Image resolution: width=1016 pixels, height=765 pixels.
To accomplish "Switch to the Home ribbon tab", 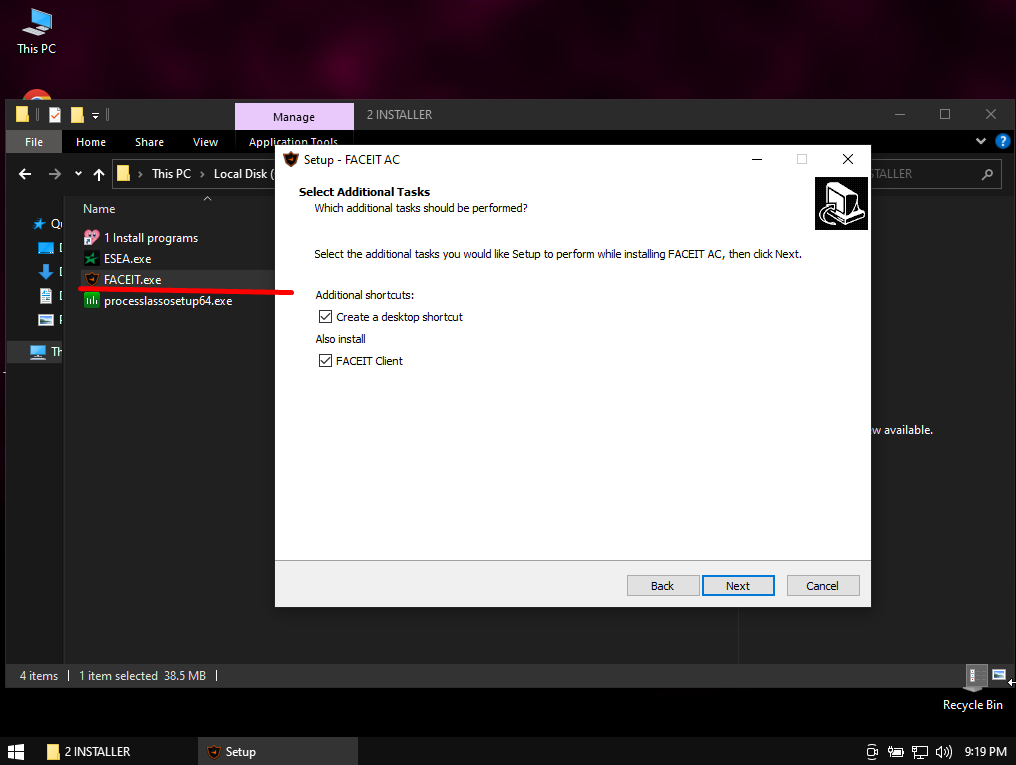I will point(91,142).
